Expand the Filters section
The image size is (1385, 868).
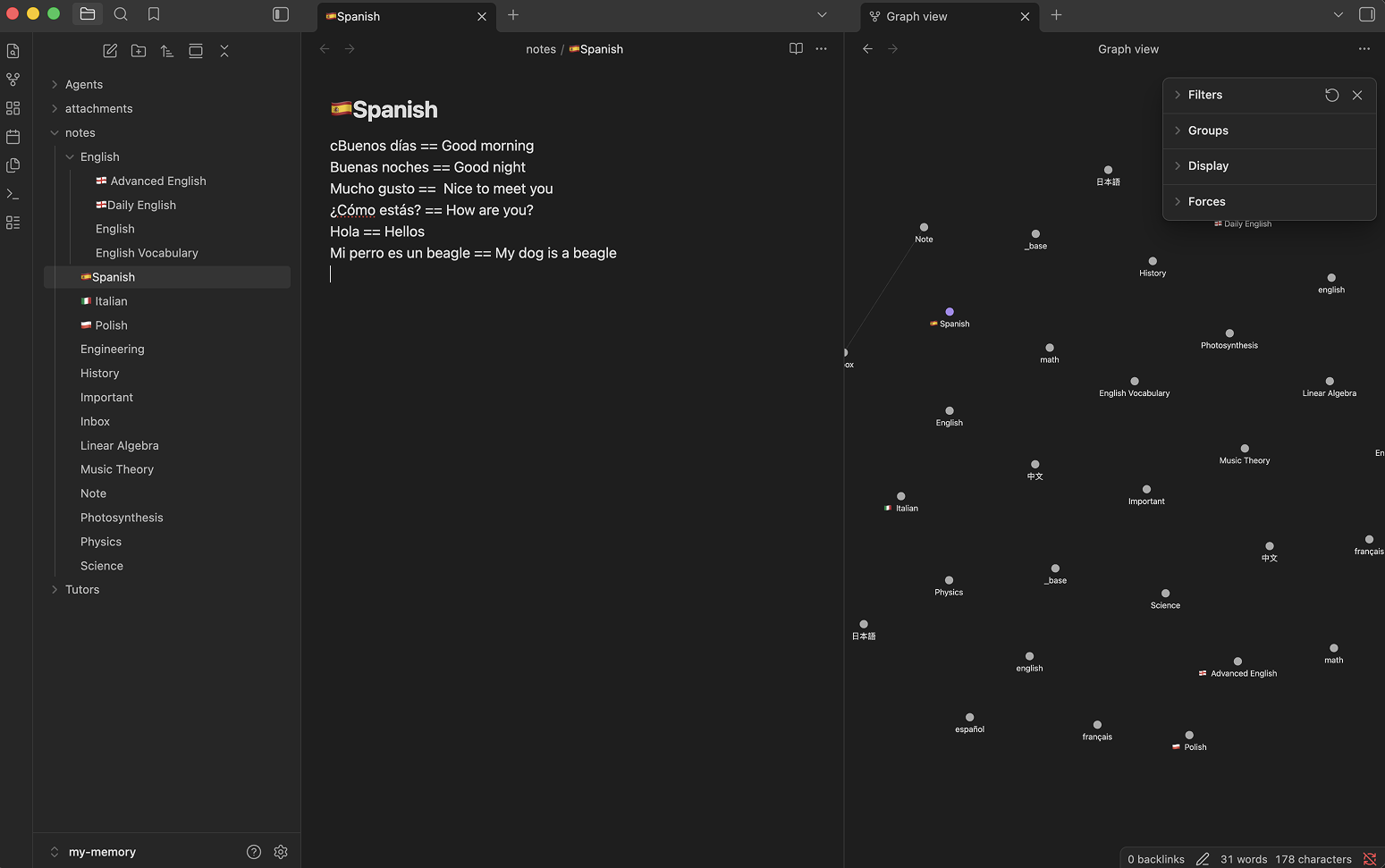coord(1204,95)
